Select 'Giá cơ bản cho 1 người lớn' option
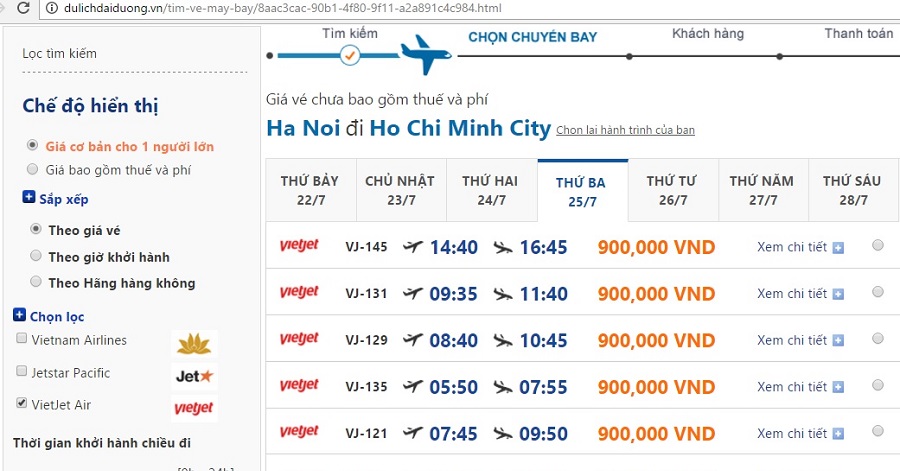Image resolution: width=900 pixels, height=471 pixels. (x=33, y=145)
